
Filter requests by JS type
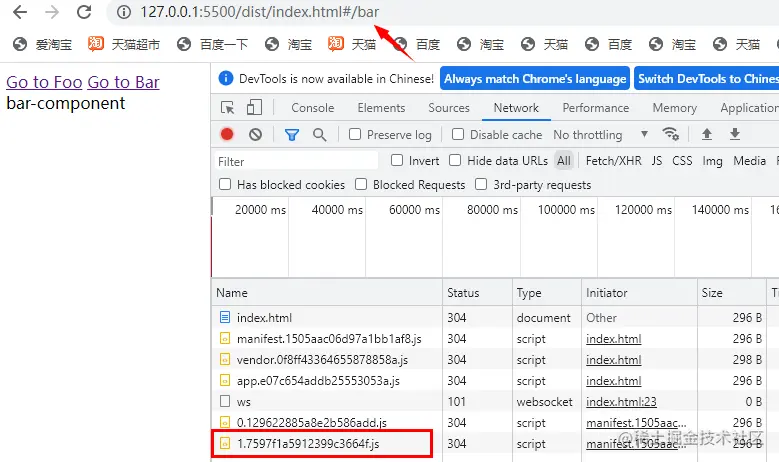click(x=657, y=161)
